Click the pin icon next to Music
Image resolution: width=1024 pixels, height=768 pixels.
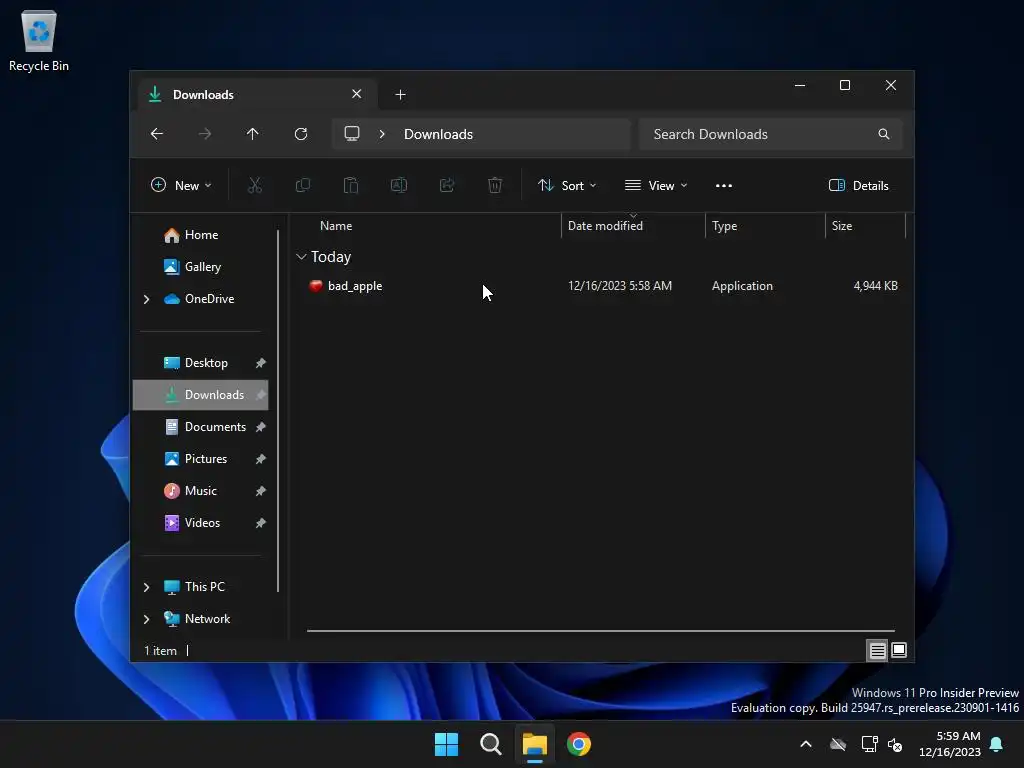click(261, 491)
